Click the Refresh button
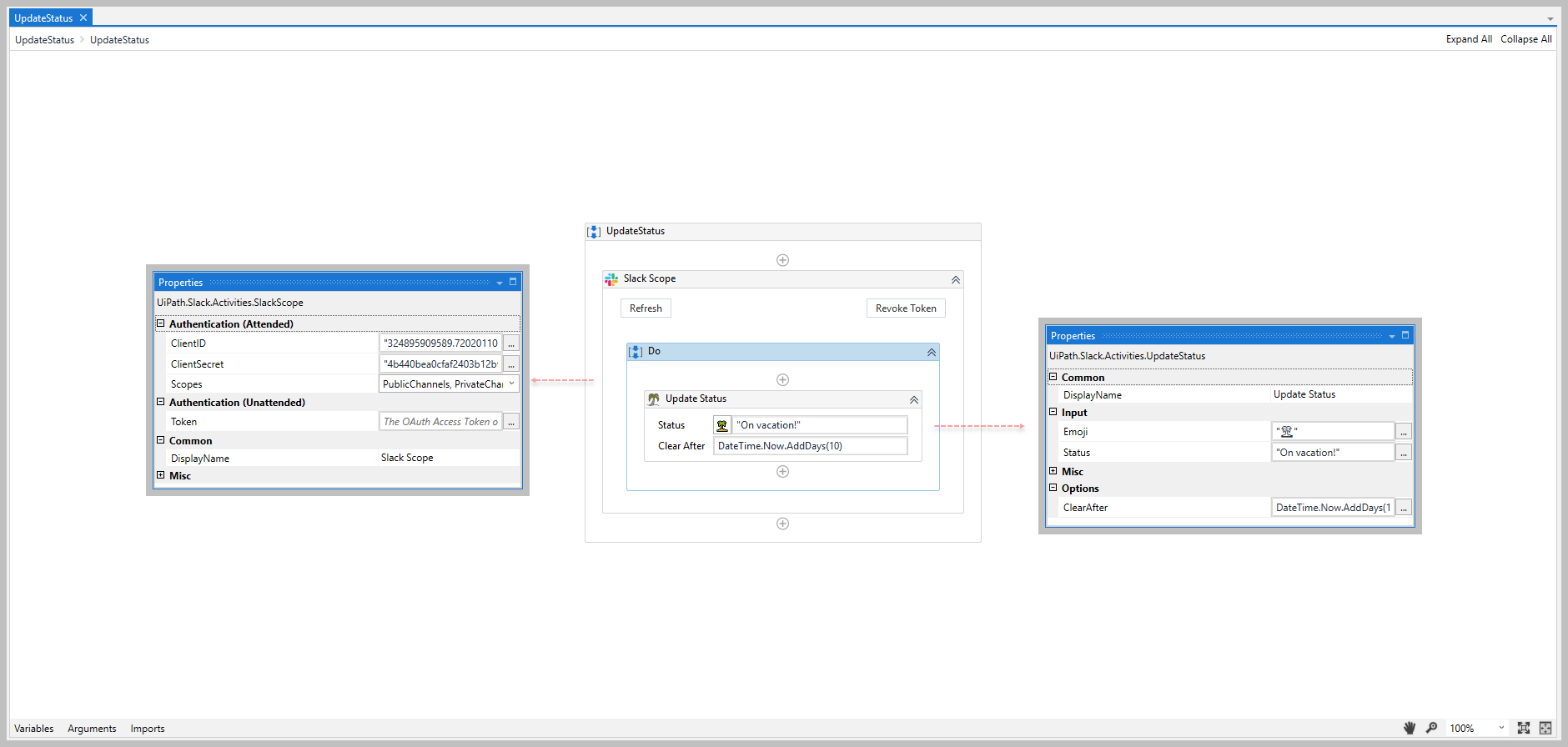The image size is (1568, 747). point(646,308)
